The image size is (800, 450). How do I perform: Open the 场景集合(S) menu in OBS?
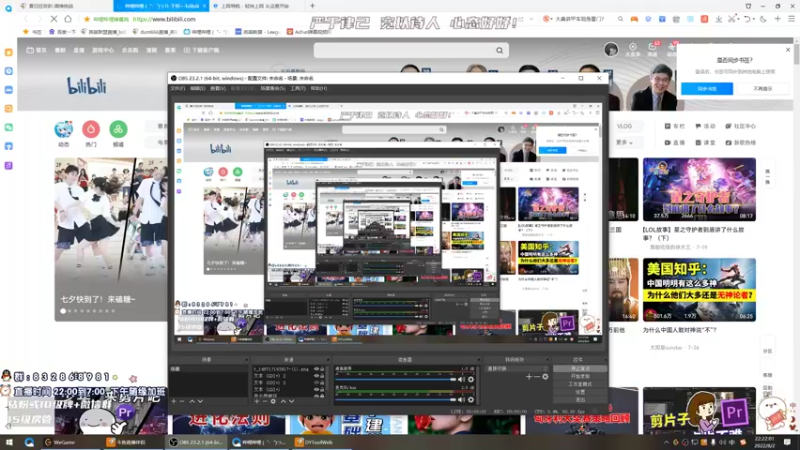[273, 88]
